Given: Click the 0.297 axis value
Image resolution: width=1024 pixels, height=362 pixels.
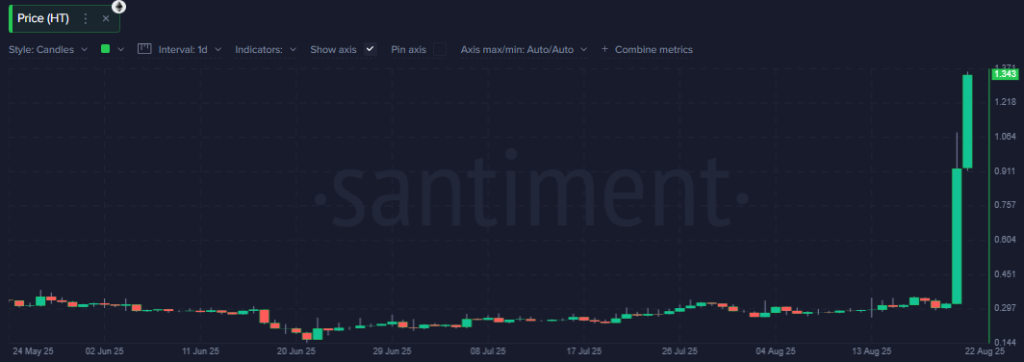Looking at the screenshot, I should pyautogui.click(x=1004, y=308).
